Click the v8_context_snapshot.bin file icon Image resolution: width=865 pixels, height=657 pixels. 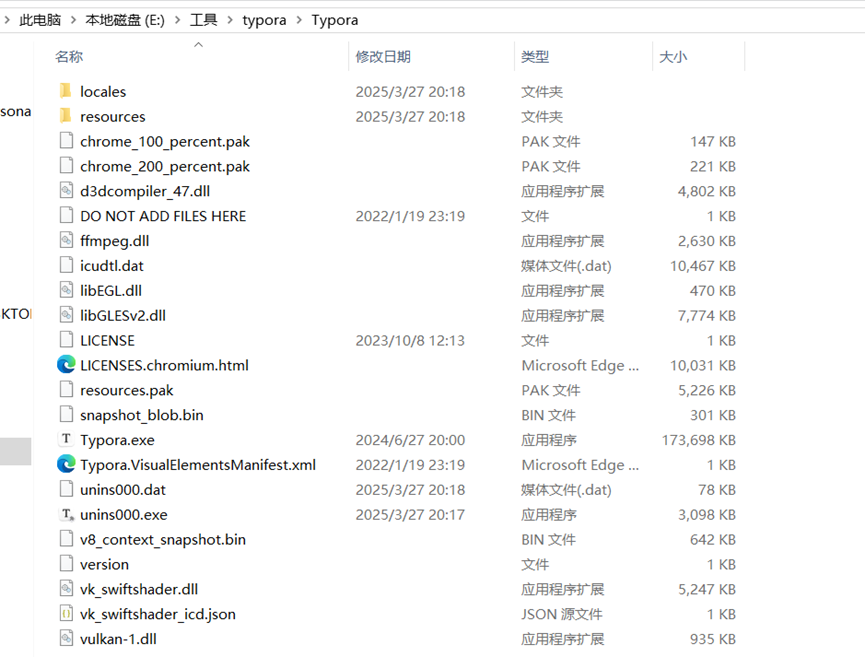click(x=66, y=538)
